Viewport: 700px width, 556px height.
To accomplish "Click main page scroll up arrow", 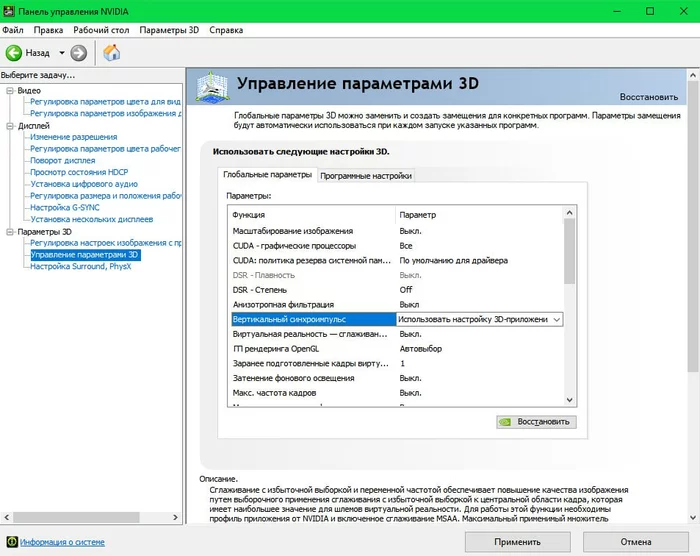I will (693, 75).
